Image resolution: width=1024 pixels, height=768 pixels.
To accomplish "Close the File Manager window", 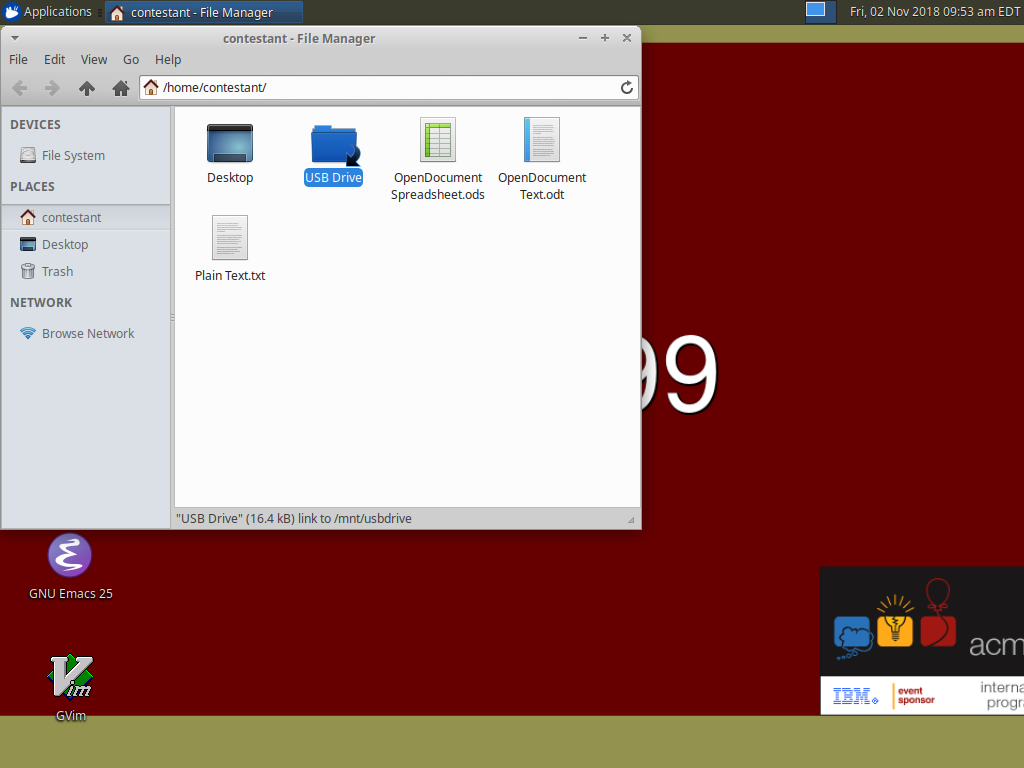I will 627,39.
